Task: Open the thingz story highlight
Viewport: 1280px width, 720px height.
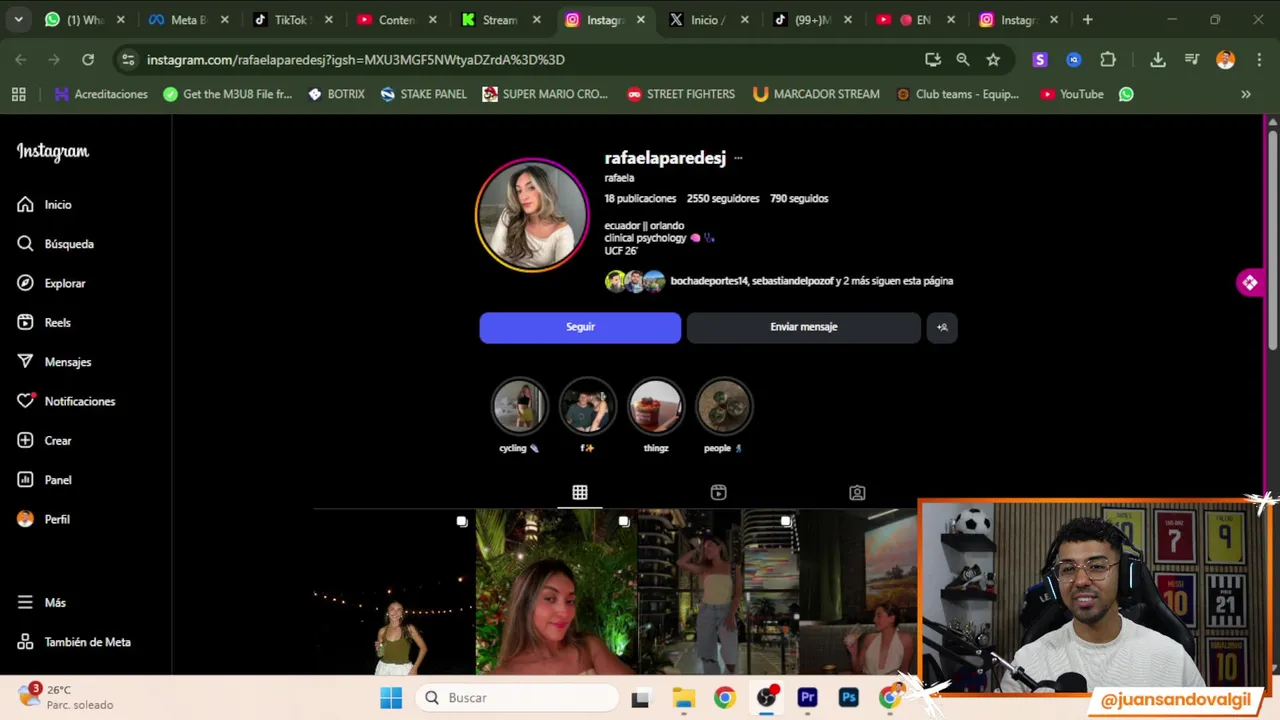Action: tap(656, 416)
